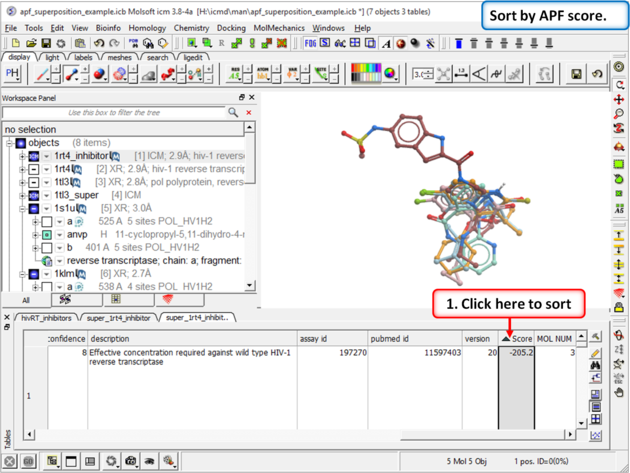Toggle the anvp ligand display checkbox

[46, 235]
